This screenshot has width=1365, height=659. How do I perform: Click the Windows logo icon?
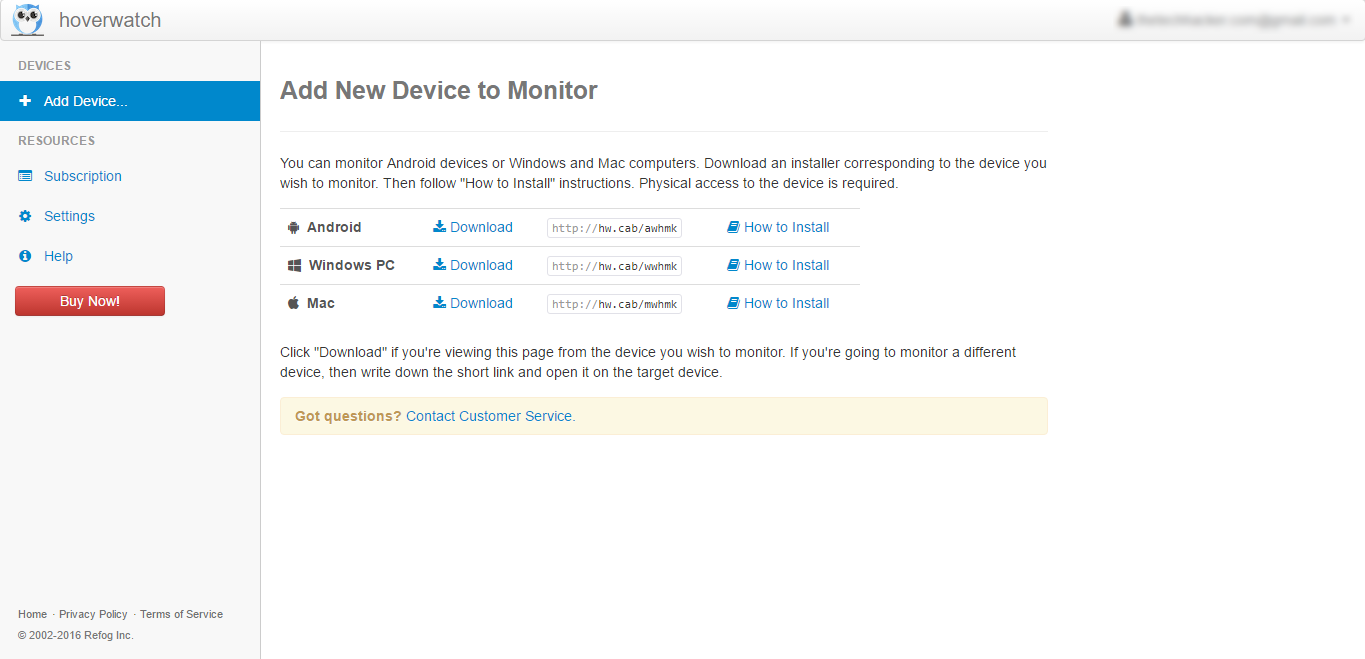(294, 265)
